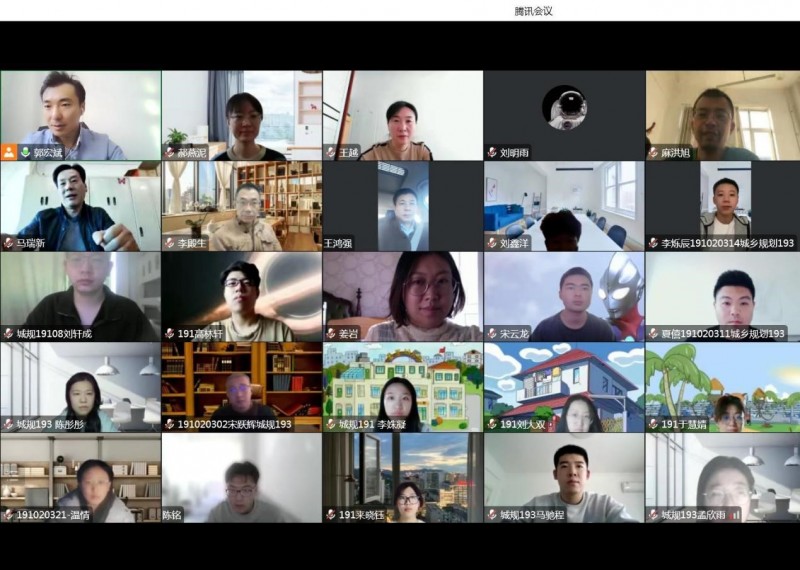The width and height of the screenshot is (800, 570).
Task: Click the muted mic icon next to 马瑞新
Action: coord(9,243)
